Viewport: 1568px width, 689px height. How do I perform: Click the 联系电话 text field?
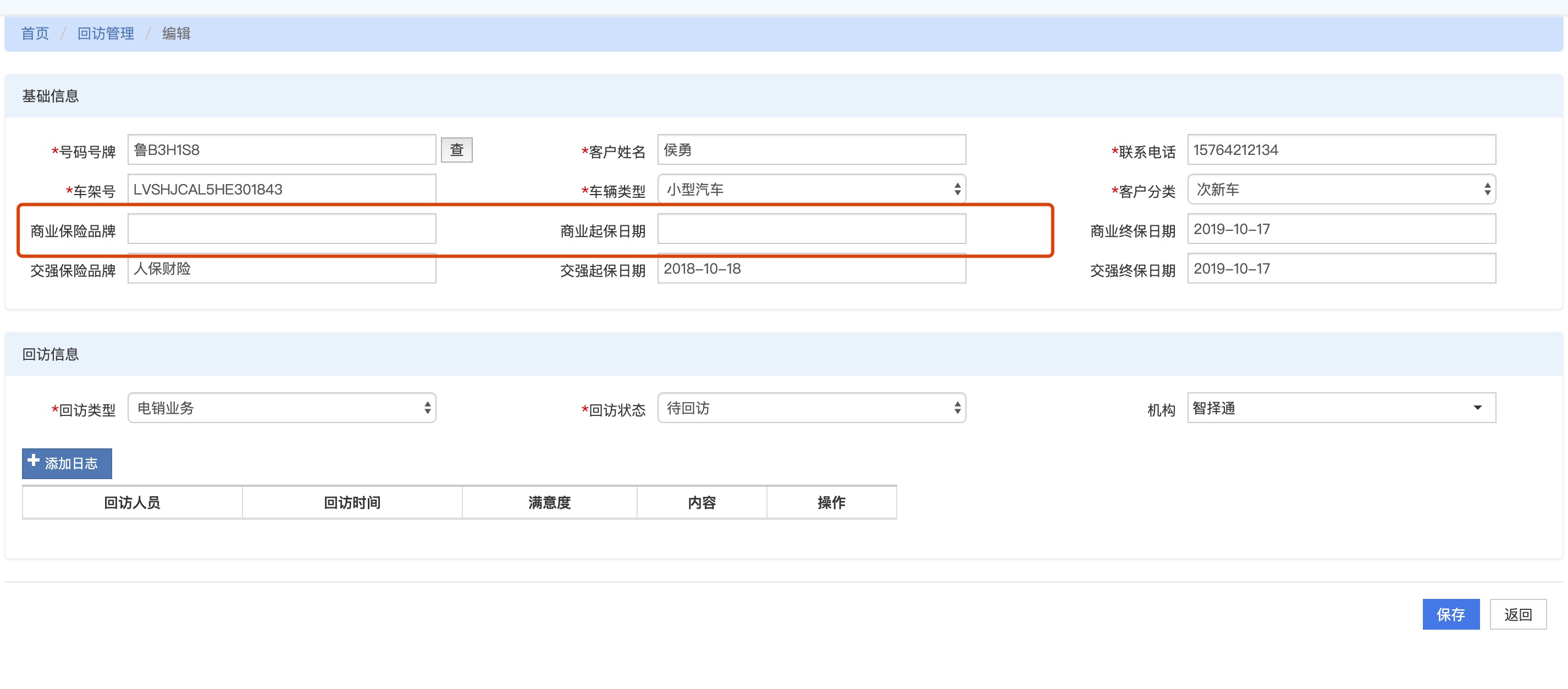click(x=1341, y=149)
